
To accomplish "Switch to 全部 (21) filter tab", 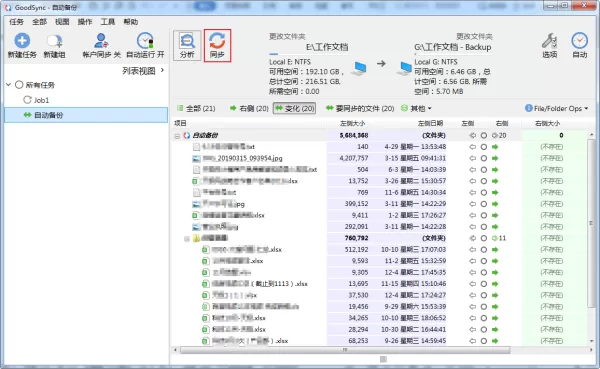I will click(196, 109).
